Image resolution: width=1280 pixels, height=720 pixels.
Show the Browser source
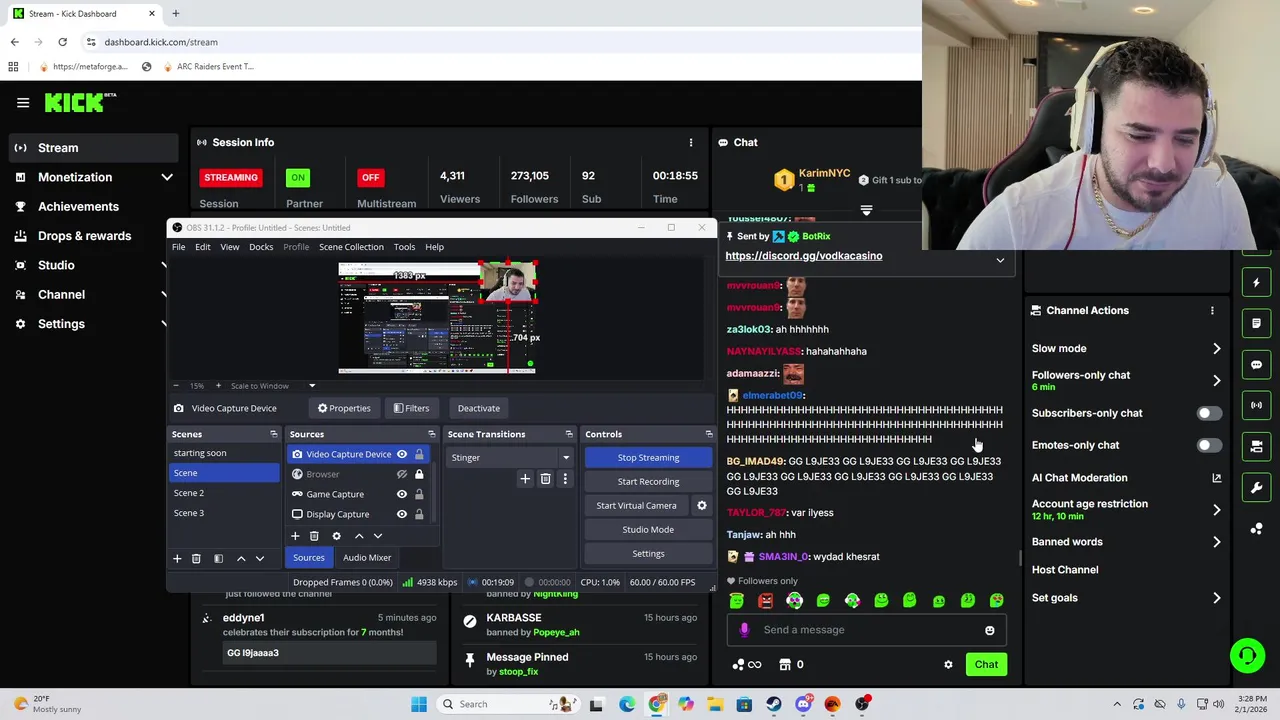pos(402,474)
